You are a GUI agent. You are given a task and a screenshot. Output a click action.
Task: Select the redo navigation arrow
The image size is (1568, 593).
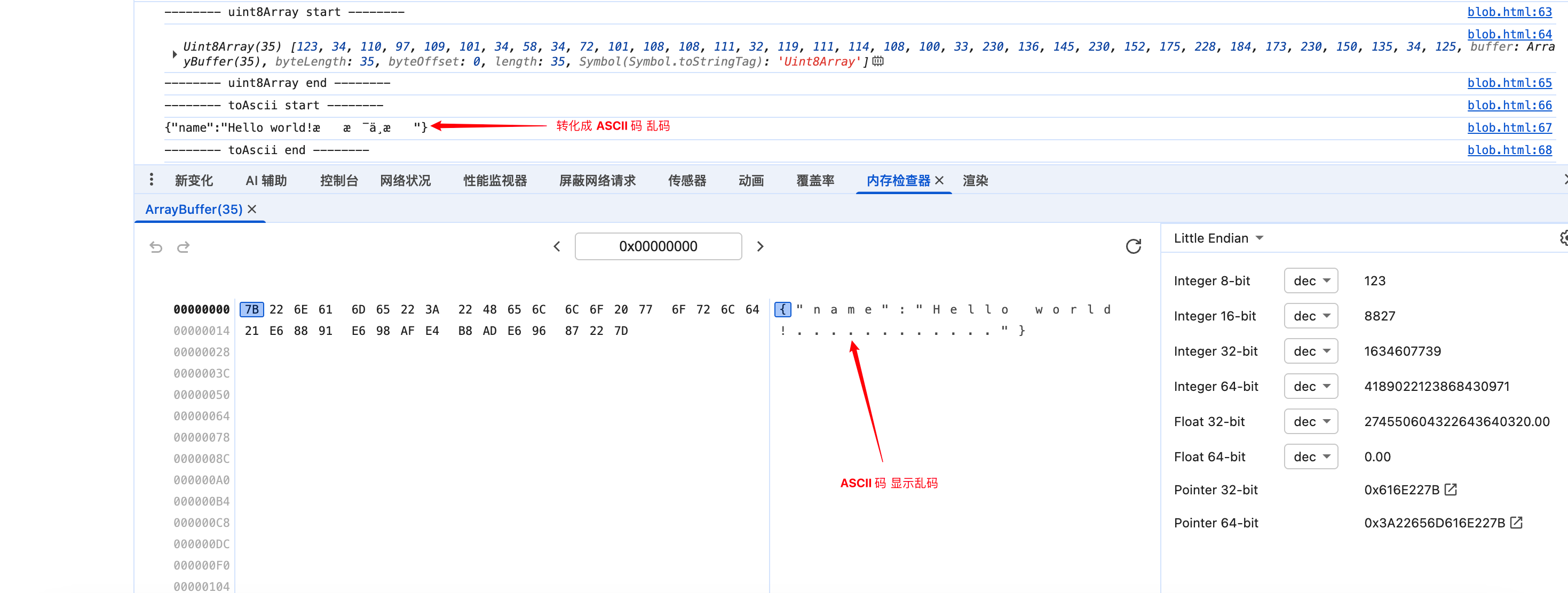(183, 247)
